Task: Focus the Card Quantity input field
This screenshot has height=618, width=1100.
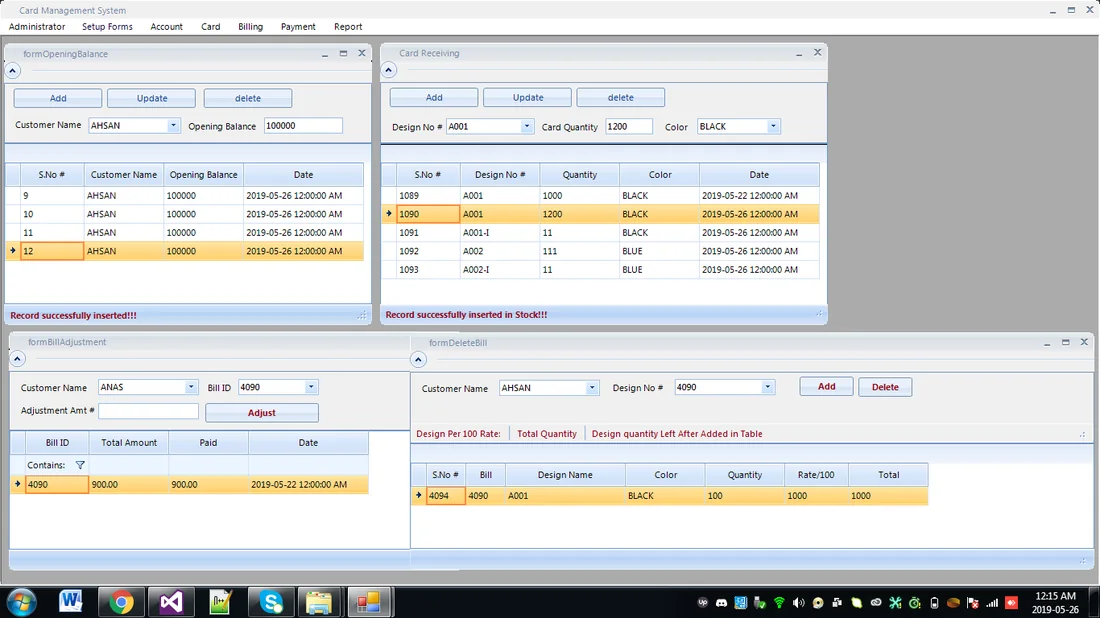Action: [629, 126]
